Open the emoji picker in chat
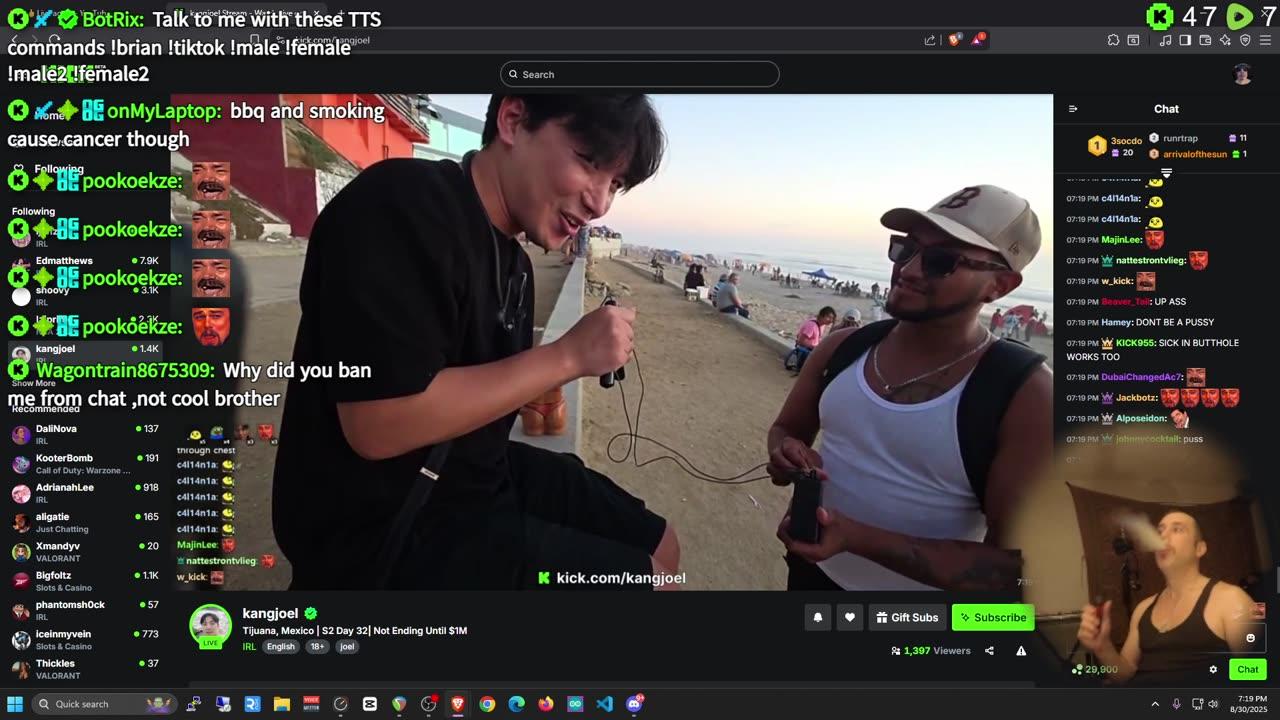 point(1250,638)
